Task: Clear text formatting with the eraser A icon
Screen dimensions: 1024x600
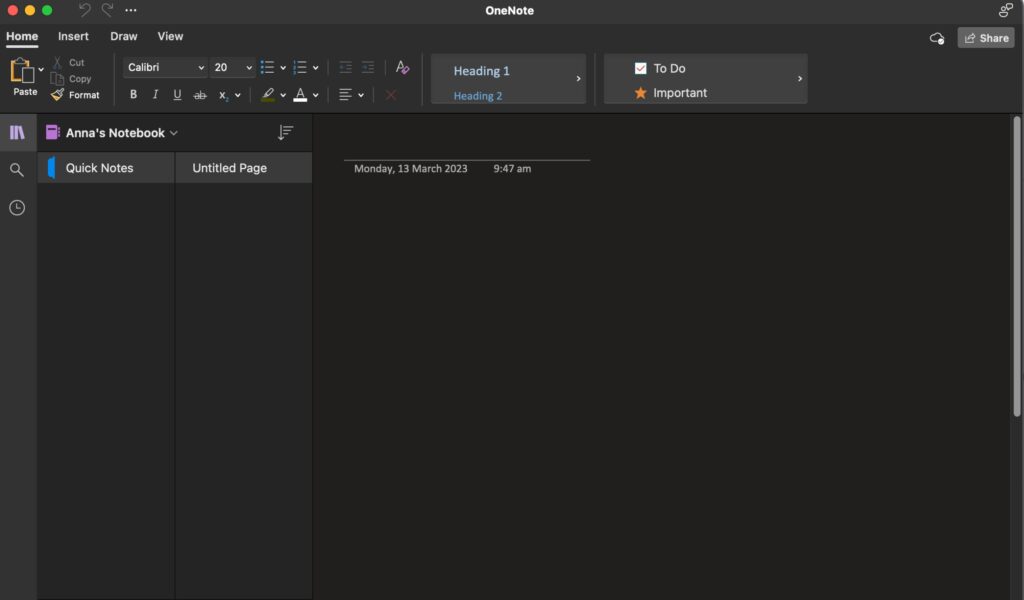Action: (x=402, y=67)
